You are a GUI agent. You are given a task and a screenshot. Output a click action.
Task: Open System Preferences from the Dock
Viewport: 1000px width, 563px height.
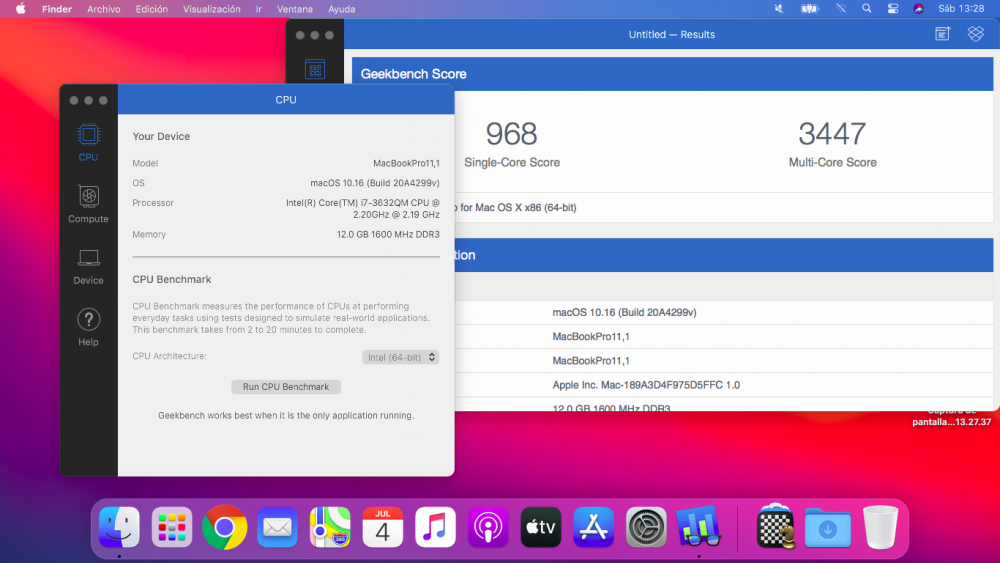click(x=646, y=527)
